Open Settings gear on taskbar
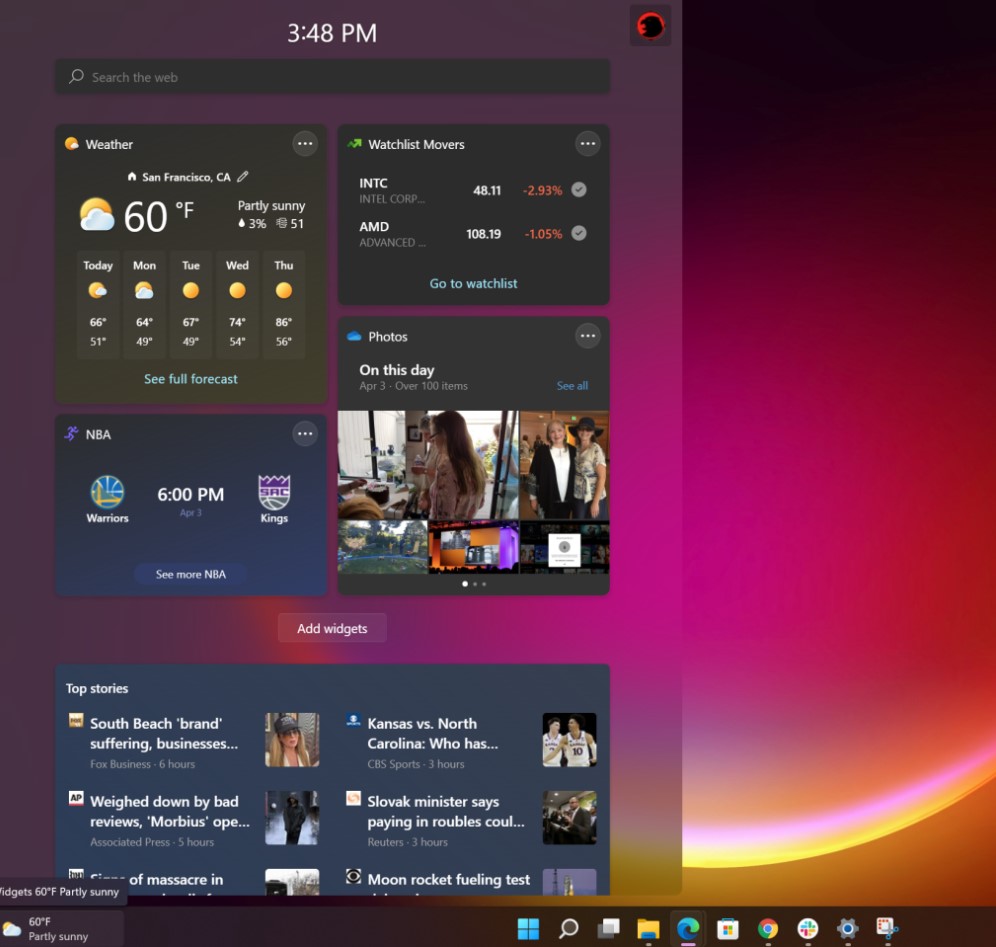This screenshot has height=947, width=996. pos(847,929)
